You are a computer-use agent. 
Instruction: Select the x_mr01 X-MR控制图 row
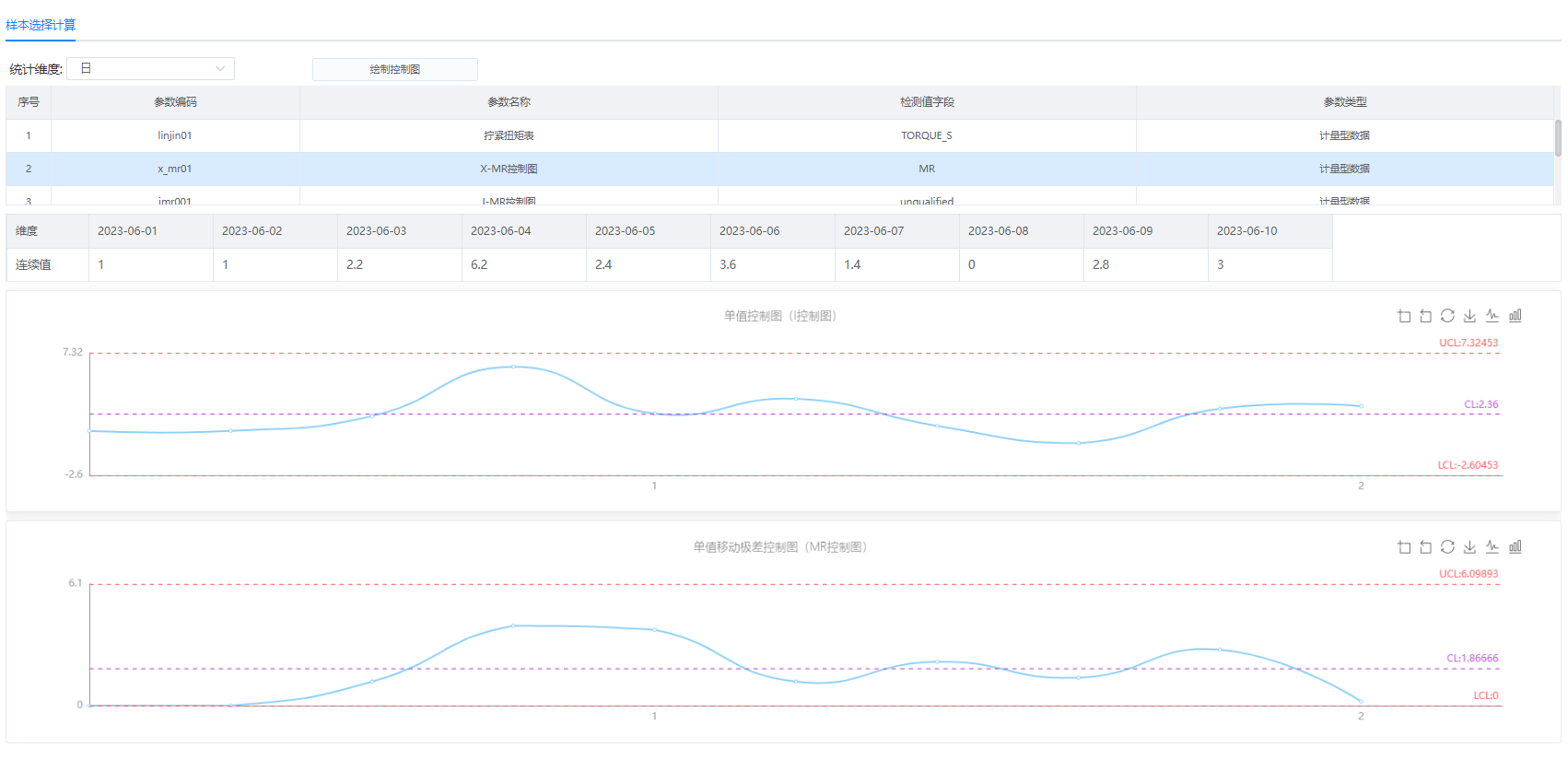pos(509,169)
